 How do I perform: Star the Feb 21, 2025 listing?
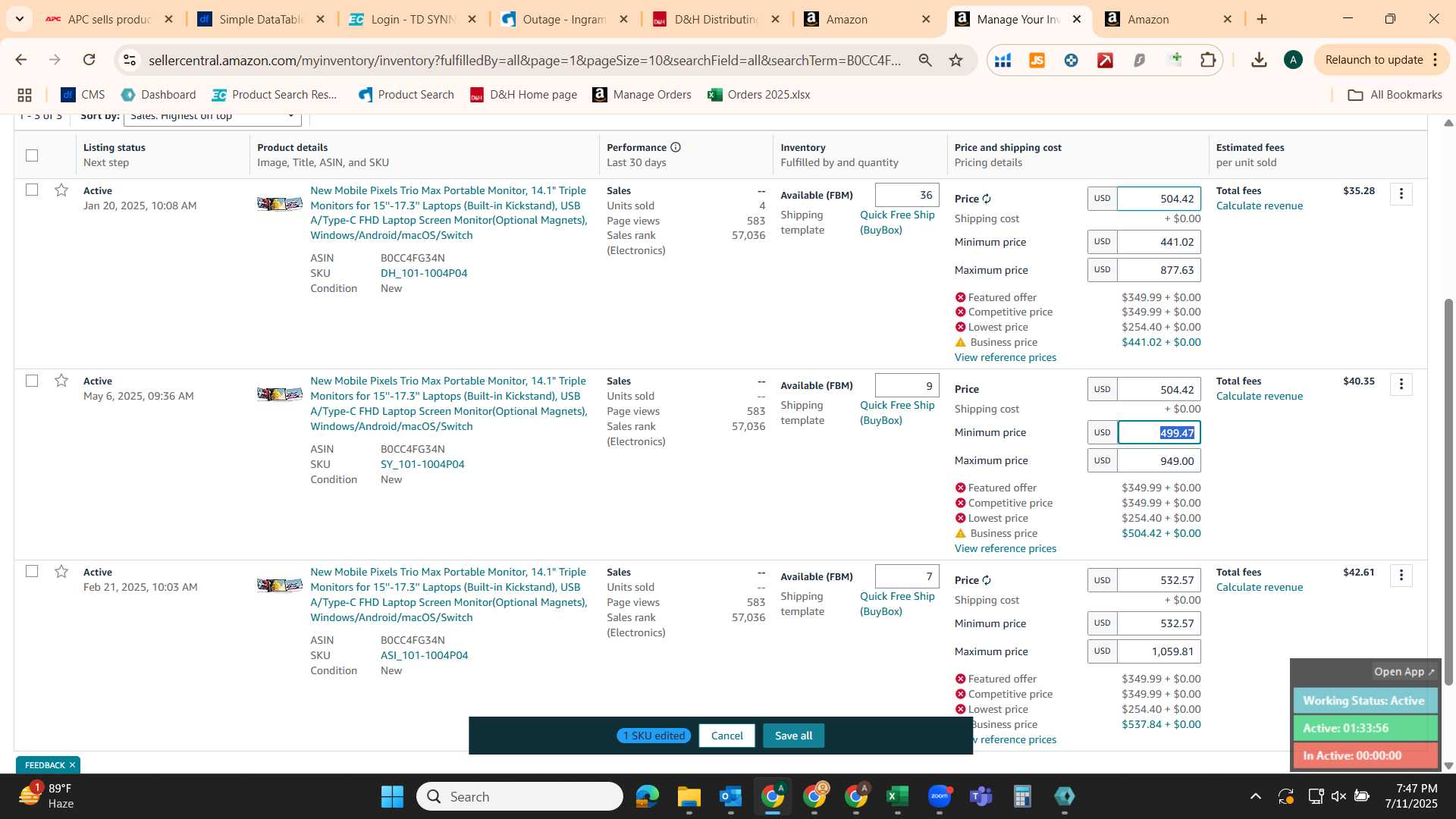61,571
